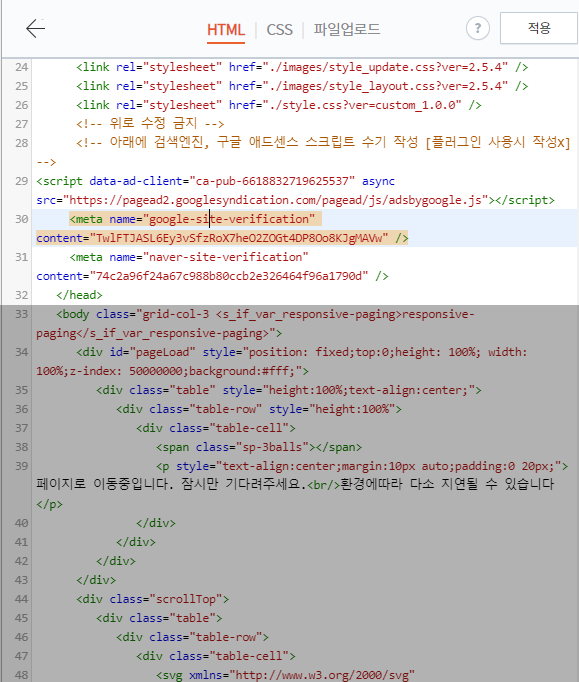The image size is (579, 682).
Task: Open the 파일업로드 tab
Action: point(347,29)
